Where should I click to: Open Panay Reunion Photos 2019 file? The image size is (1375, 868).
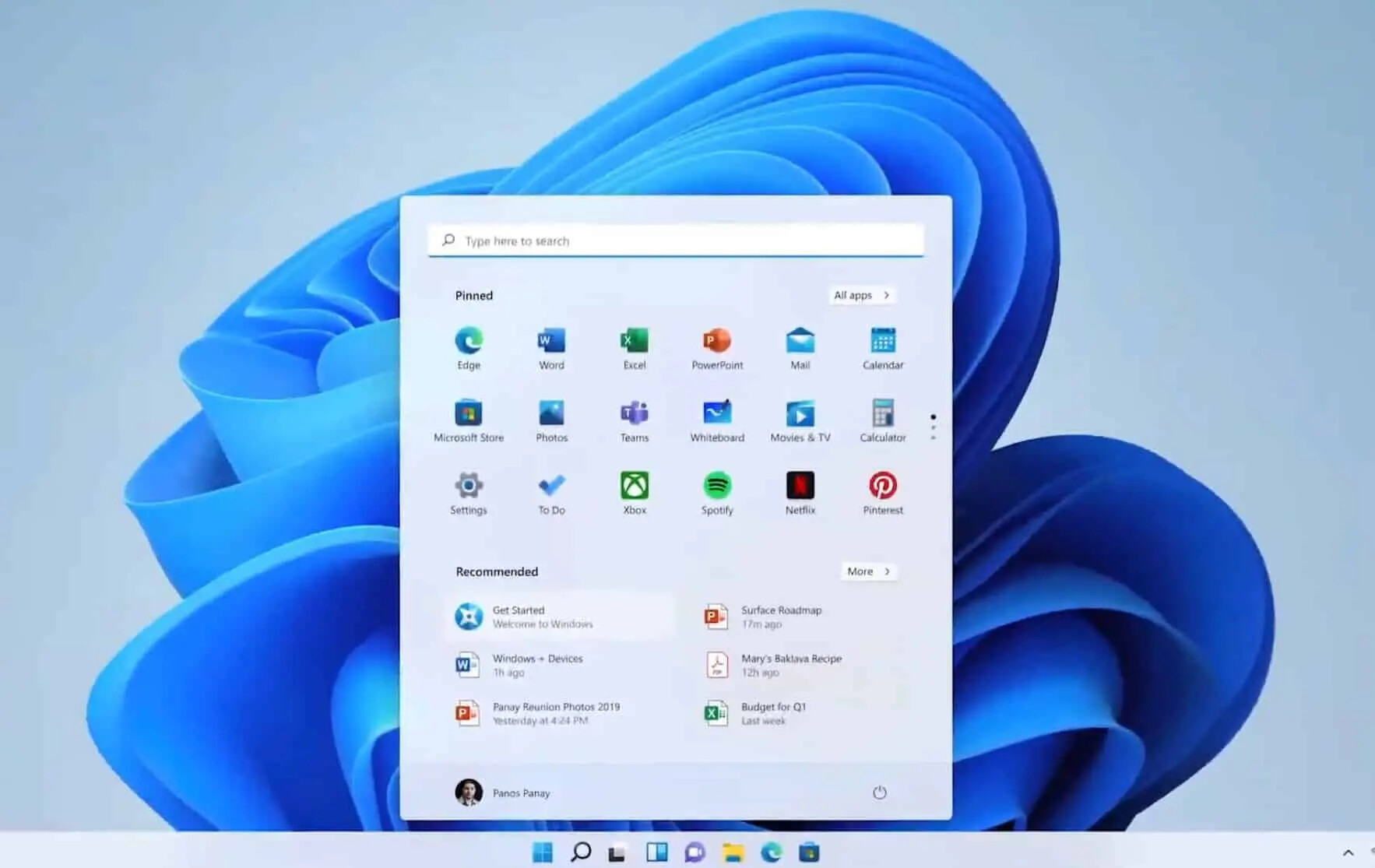(x=559, y=713)
